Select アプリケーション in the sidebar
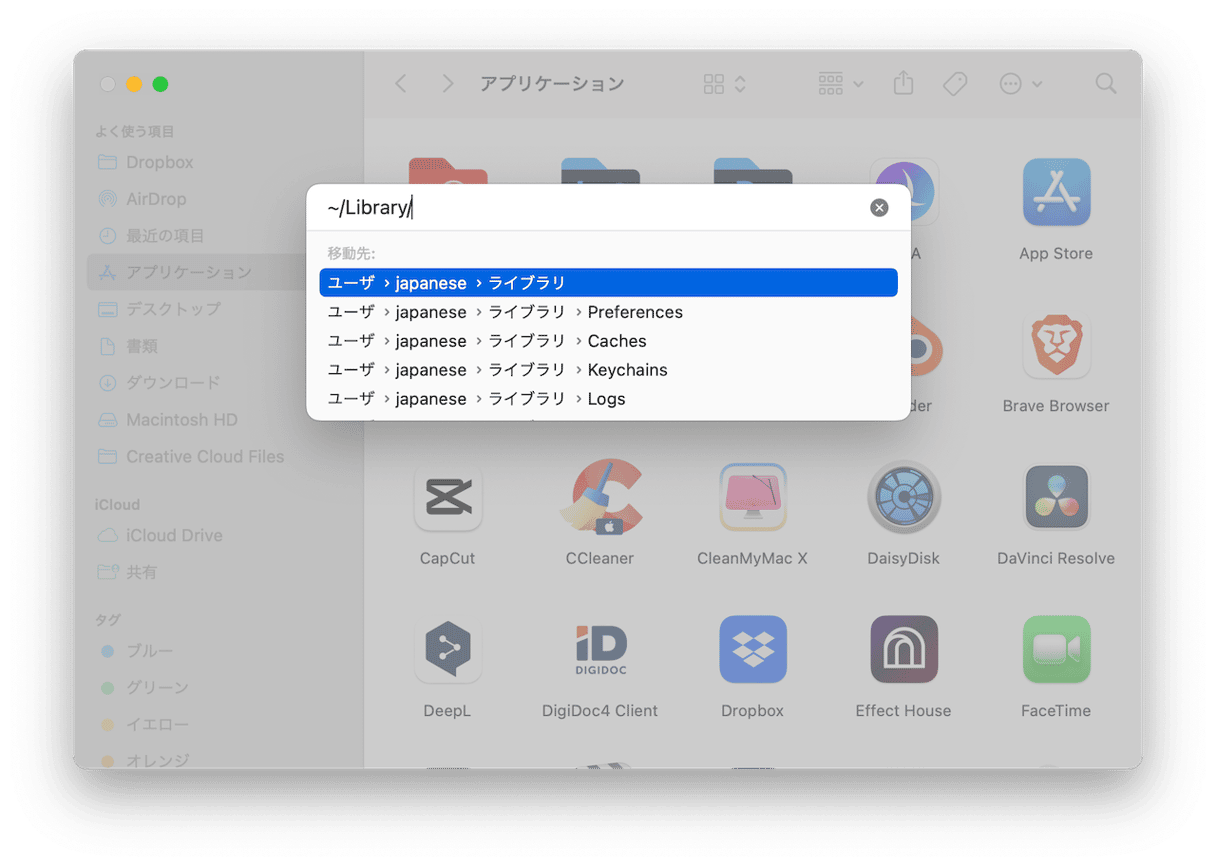1216x866 pixels. click(221, 272)
